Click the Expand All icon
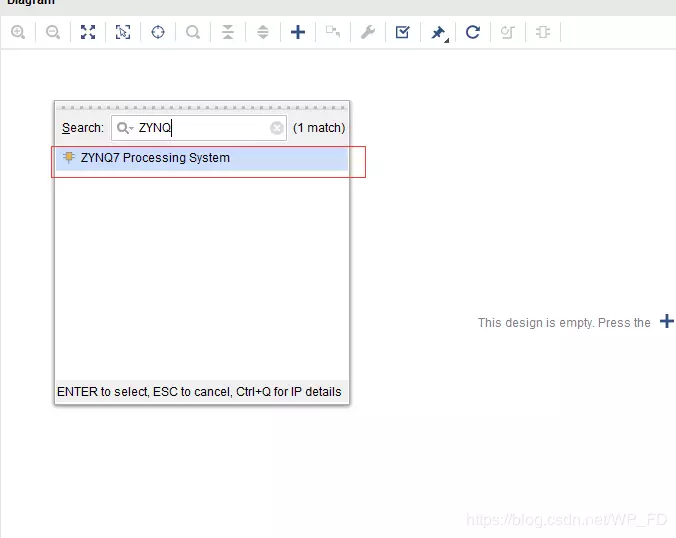The image size is (676, 538). click(x=263, y=32)
